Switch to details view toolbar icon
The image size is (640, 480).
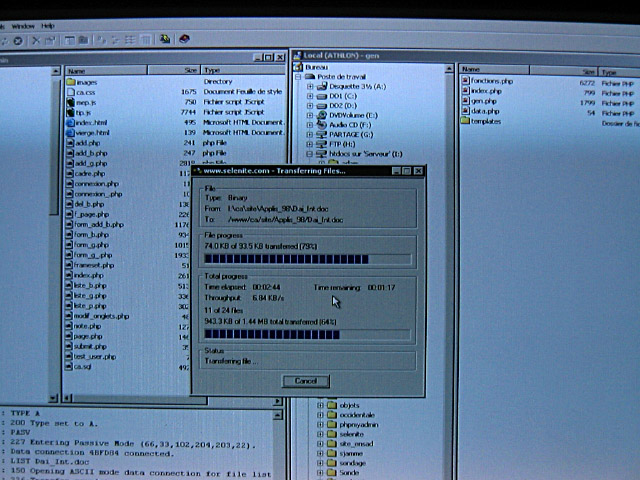point(145,40)
